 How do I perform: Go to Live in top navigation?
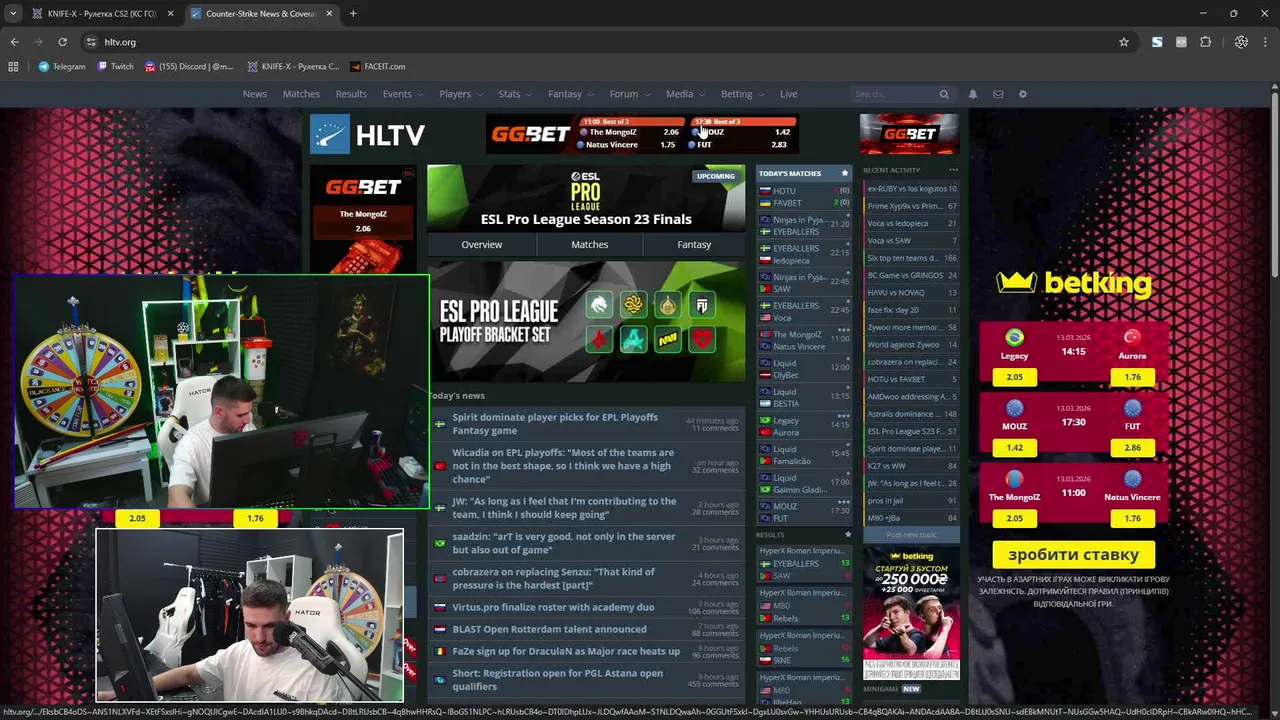789,94
